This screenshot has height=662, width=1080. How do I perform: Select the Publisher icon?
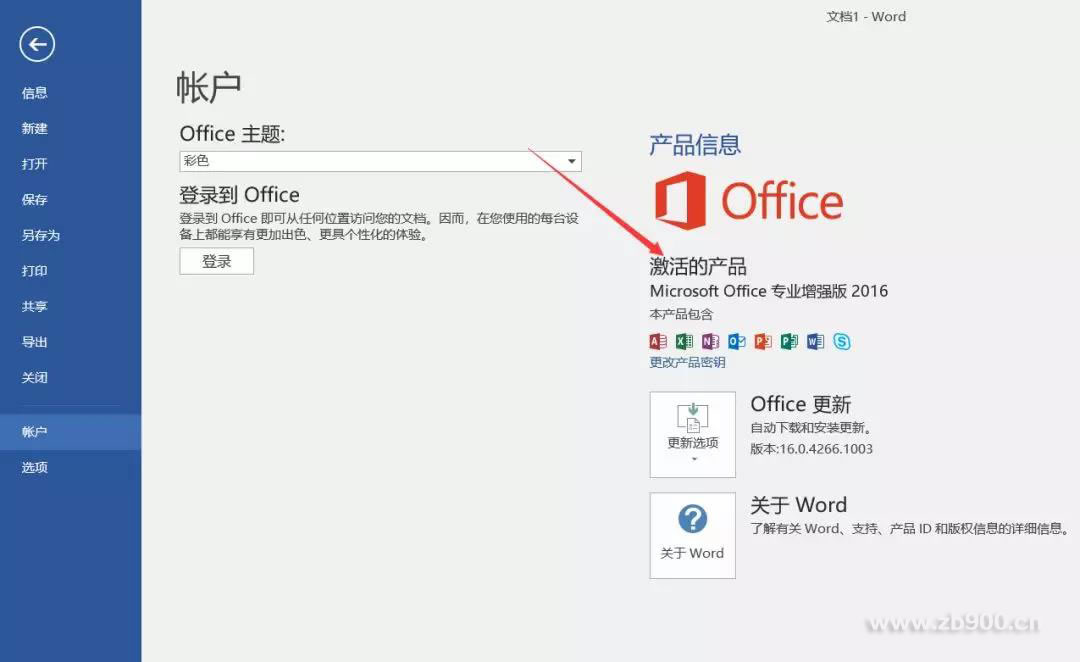(x=791, y=341)
